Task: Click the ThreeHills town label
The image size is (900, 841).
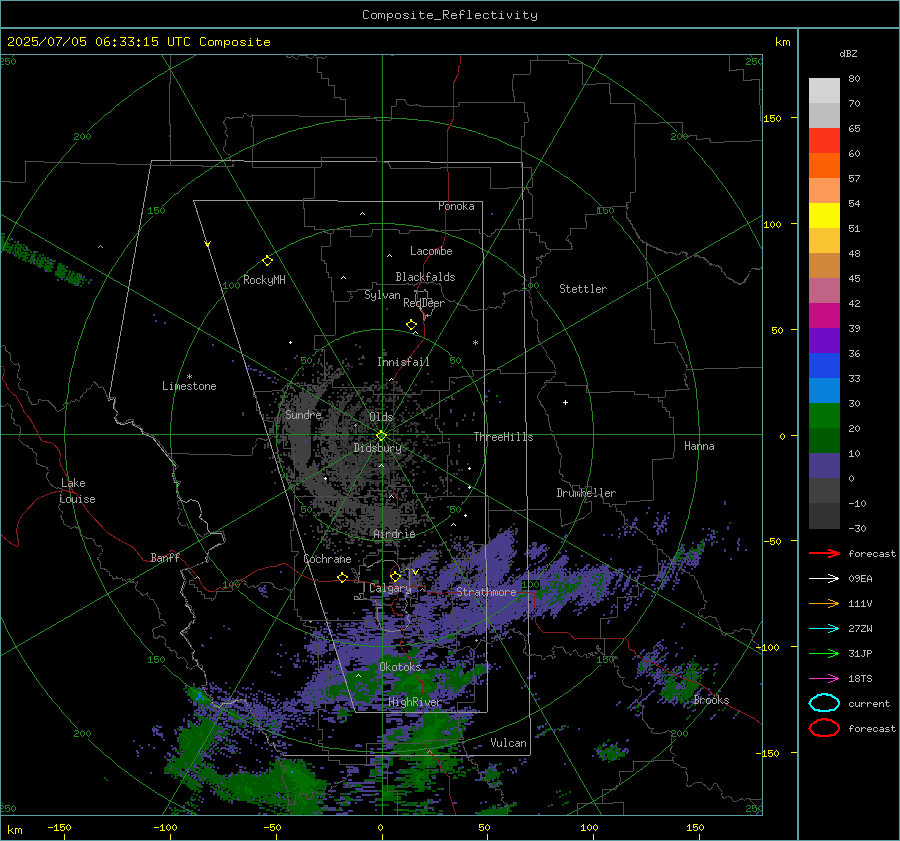Action: (x=503, y=437)
